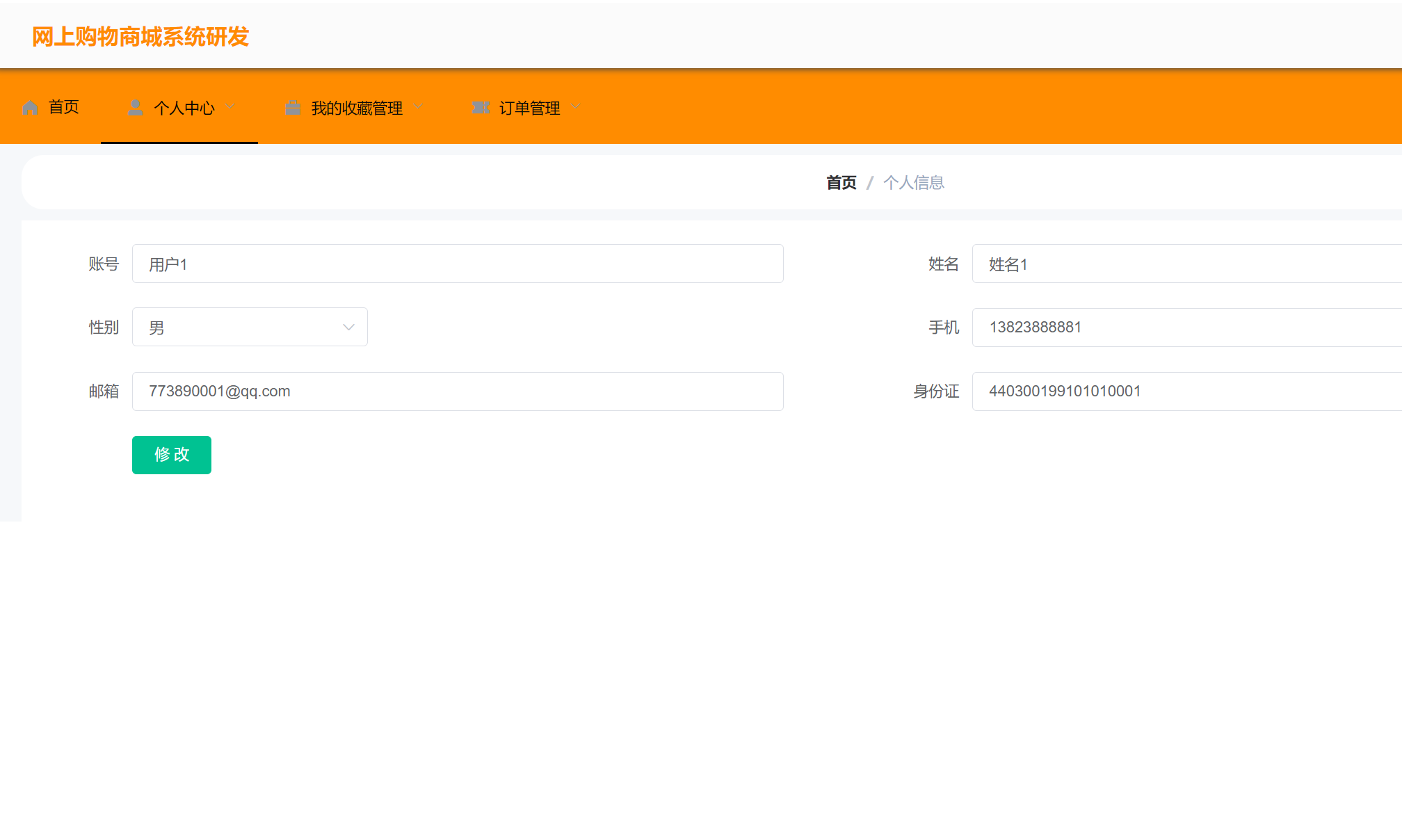Focus the 账号 account input field
Image resolution: width=1402 pixels, height=840 pixels.
tap(458, 264)
